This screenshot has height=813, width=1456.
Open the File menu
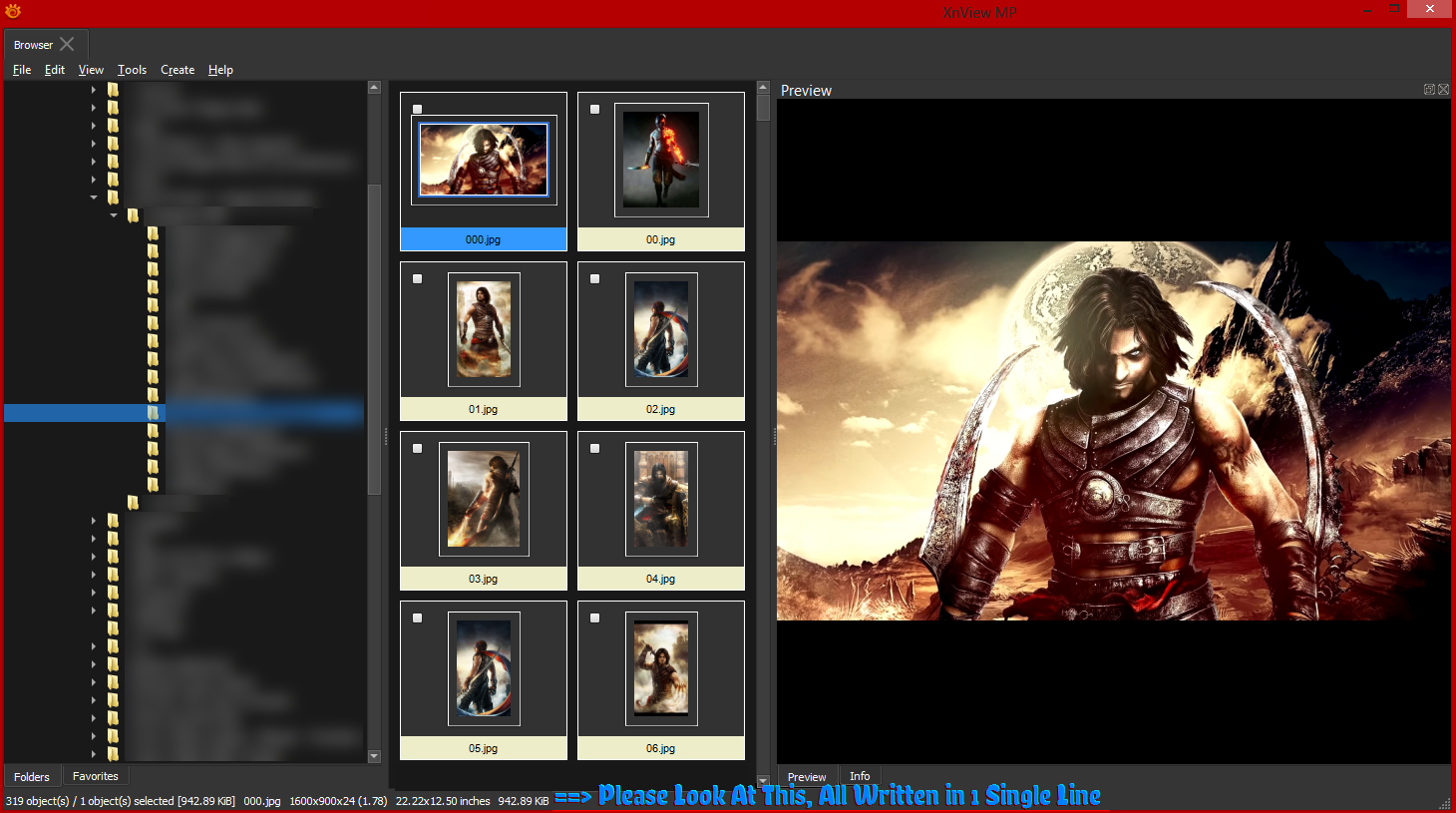tap(22, 70)
